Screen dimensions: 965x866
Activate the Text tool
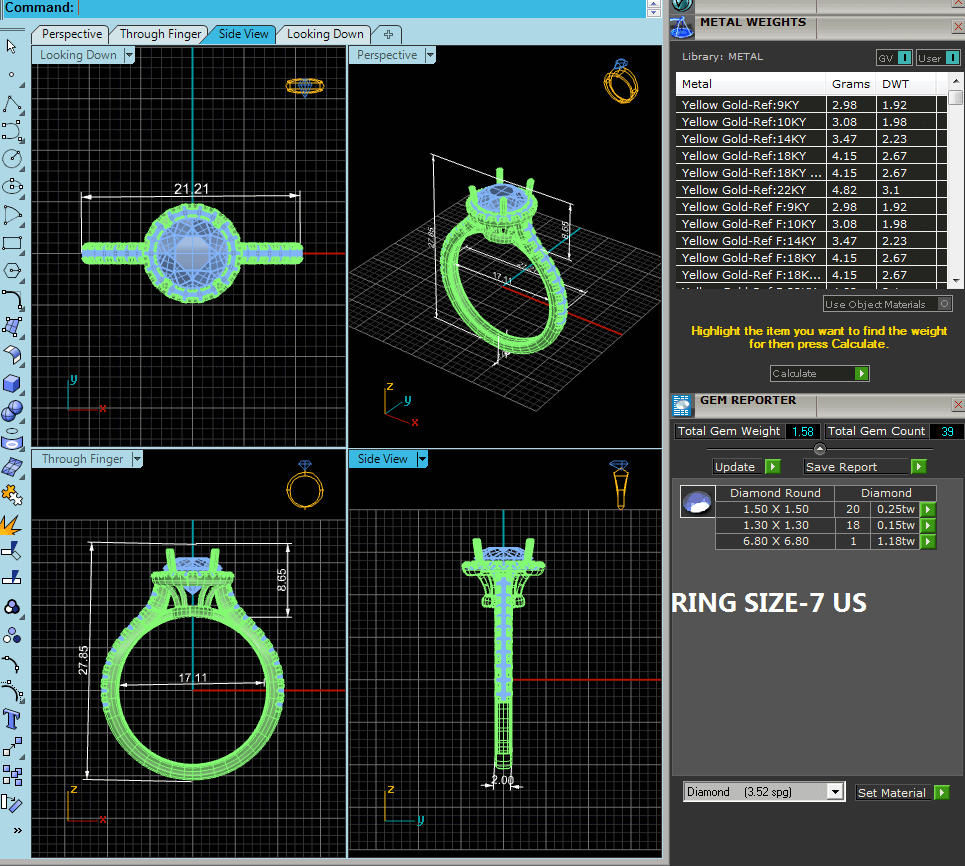[x=12, y=719]
